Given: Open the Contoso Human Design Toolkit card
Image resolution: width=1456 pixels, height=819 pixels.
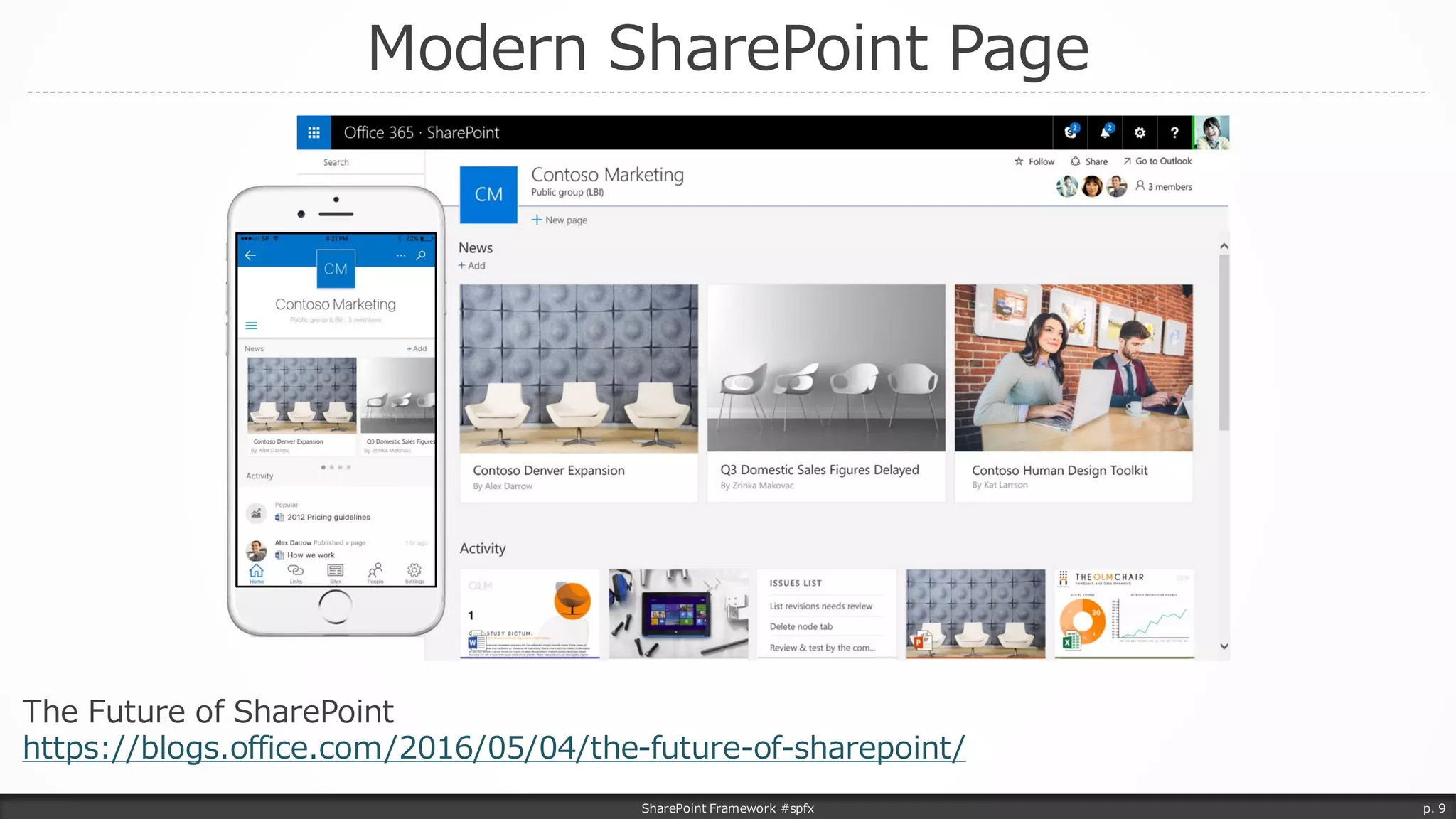Looking at the screenshot, I should tap(1074, 393).
